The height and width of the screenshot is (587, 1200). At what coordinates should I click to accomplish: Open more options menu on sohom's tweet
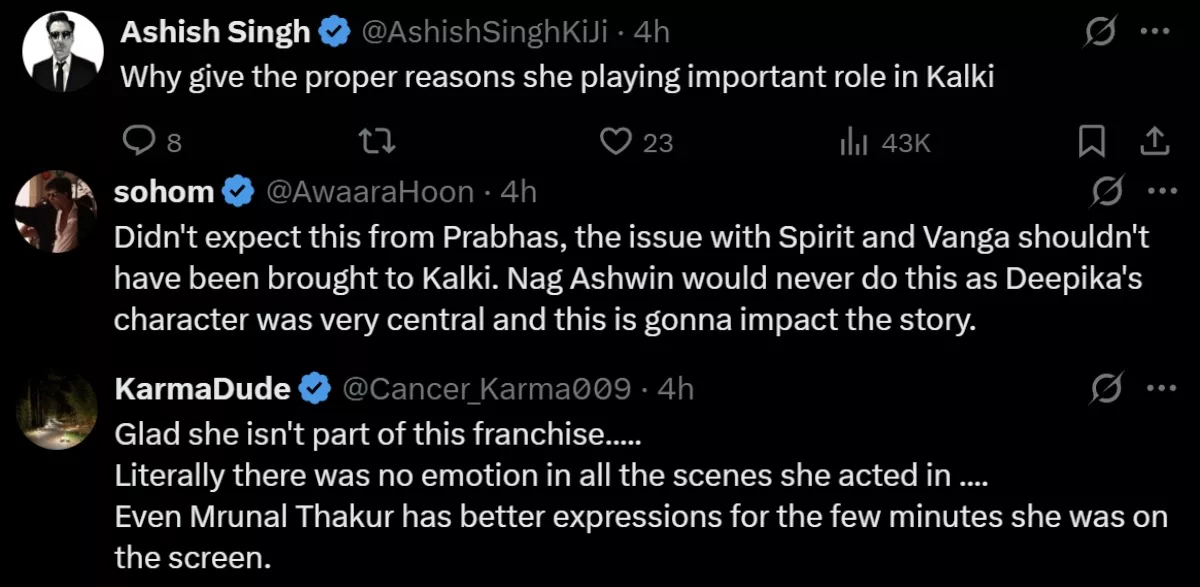point(1161,190)
